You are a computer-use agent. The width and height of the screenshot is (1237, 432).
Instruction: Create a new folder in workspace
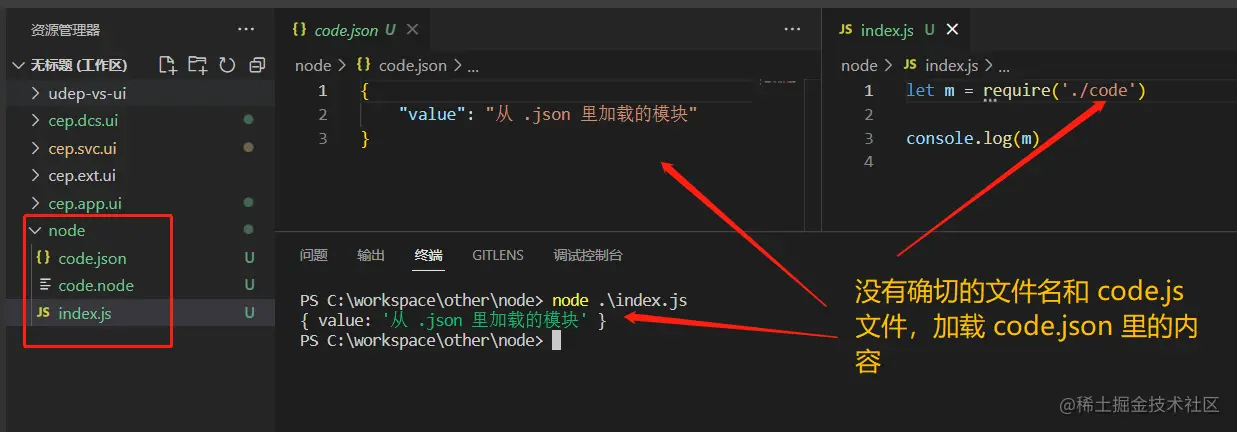[198, 65]
